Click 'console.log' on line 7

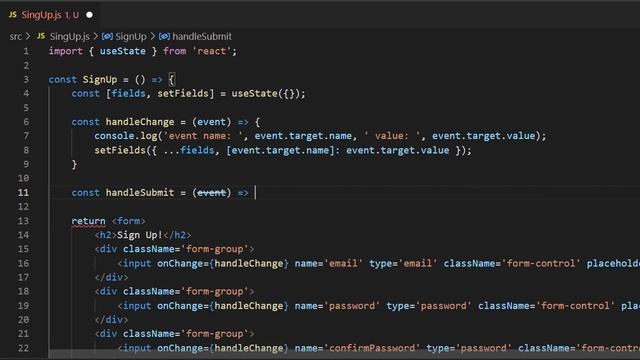(126, 136)
